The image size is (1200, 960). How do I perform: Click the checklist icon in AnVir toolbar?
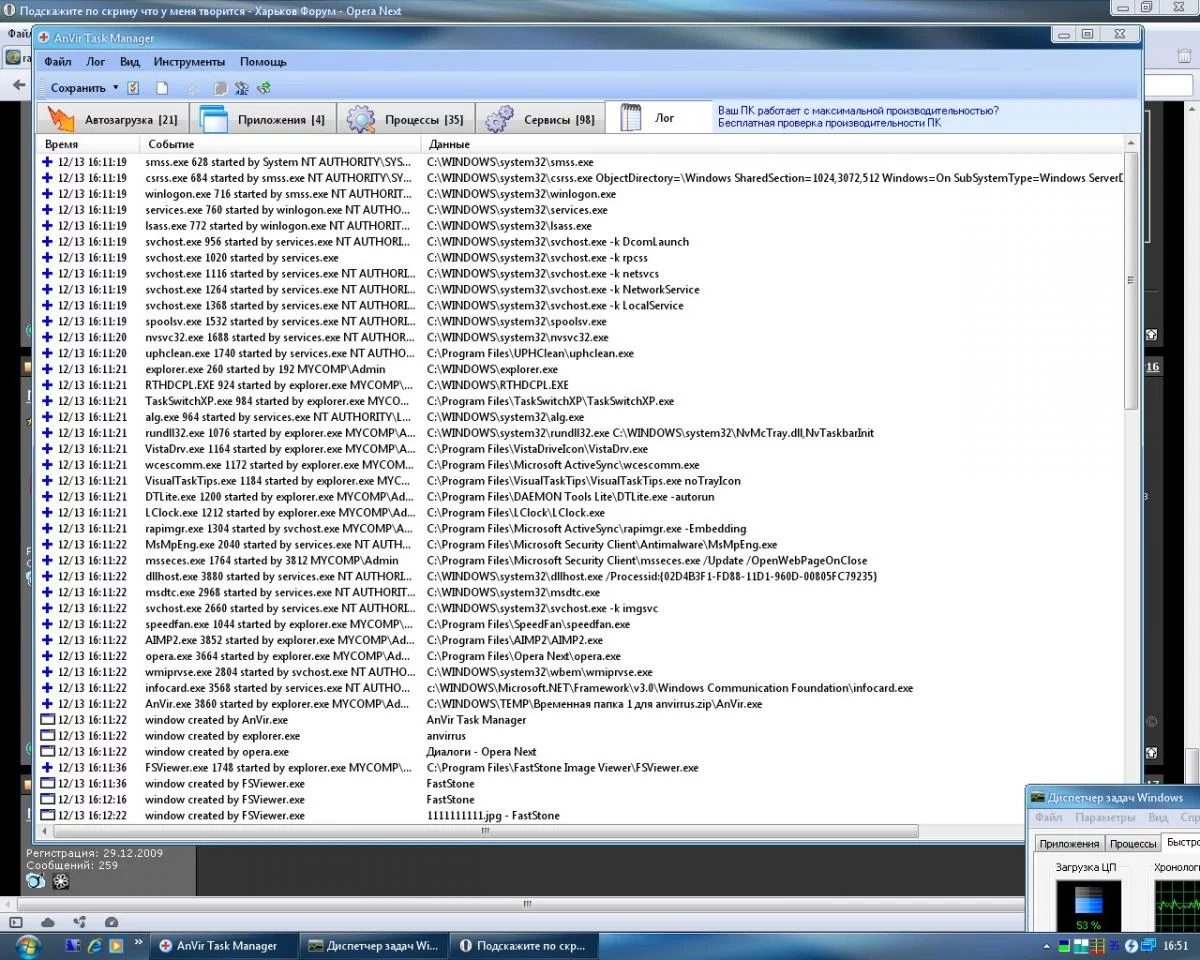[133, 88]
